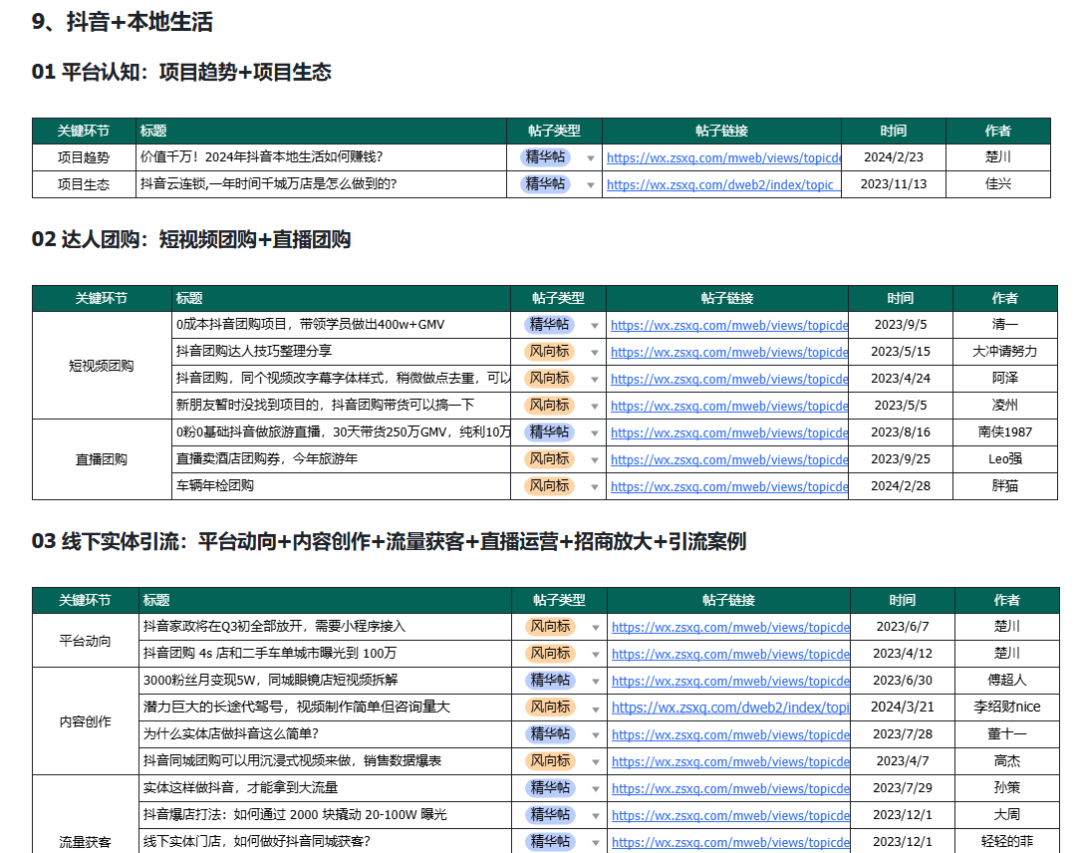Screen dimensions: 1080x853
Task: Select the author cell 傅超人
Action: (1006, 680)
